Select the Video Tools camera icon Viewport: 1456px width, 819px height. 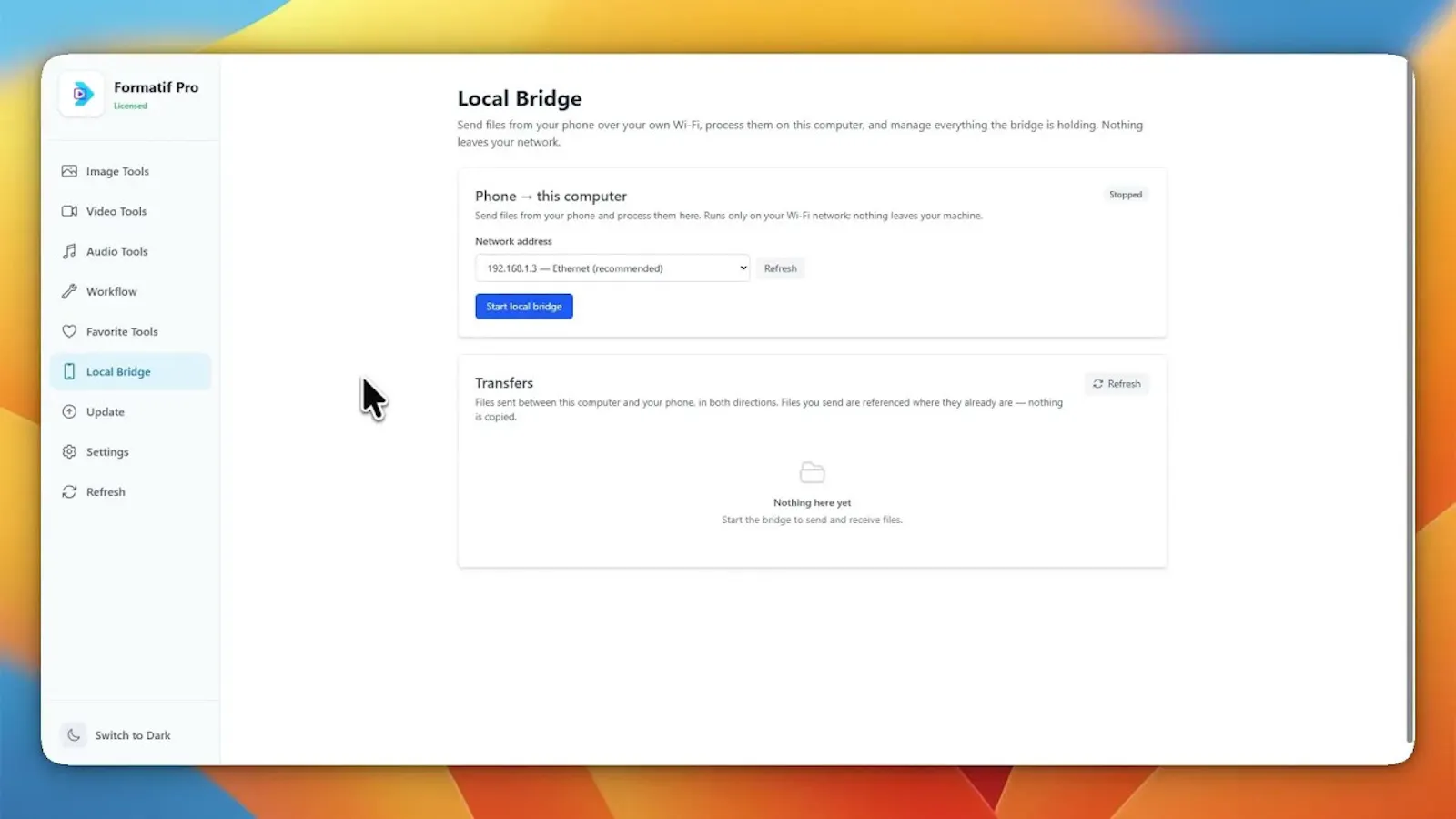(x=69, y=211)
